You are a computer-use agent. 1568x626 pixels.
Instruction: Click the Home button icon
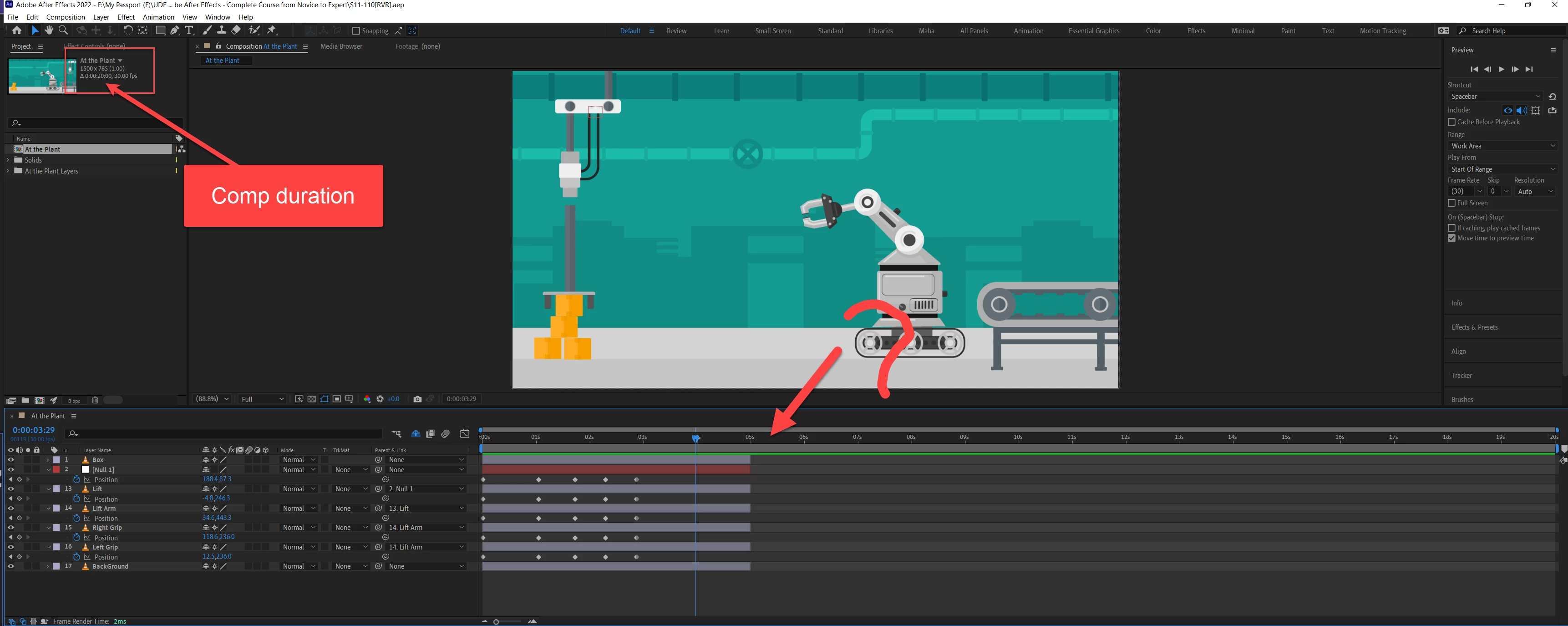click(x=16, y=30)
